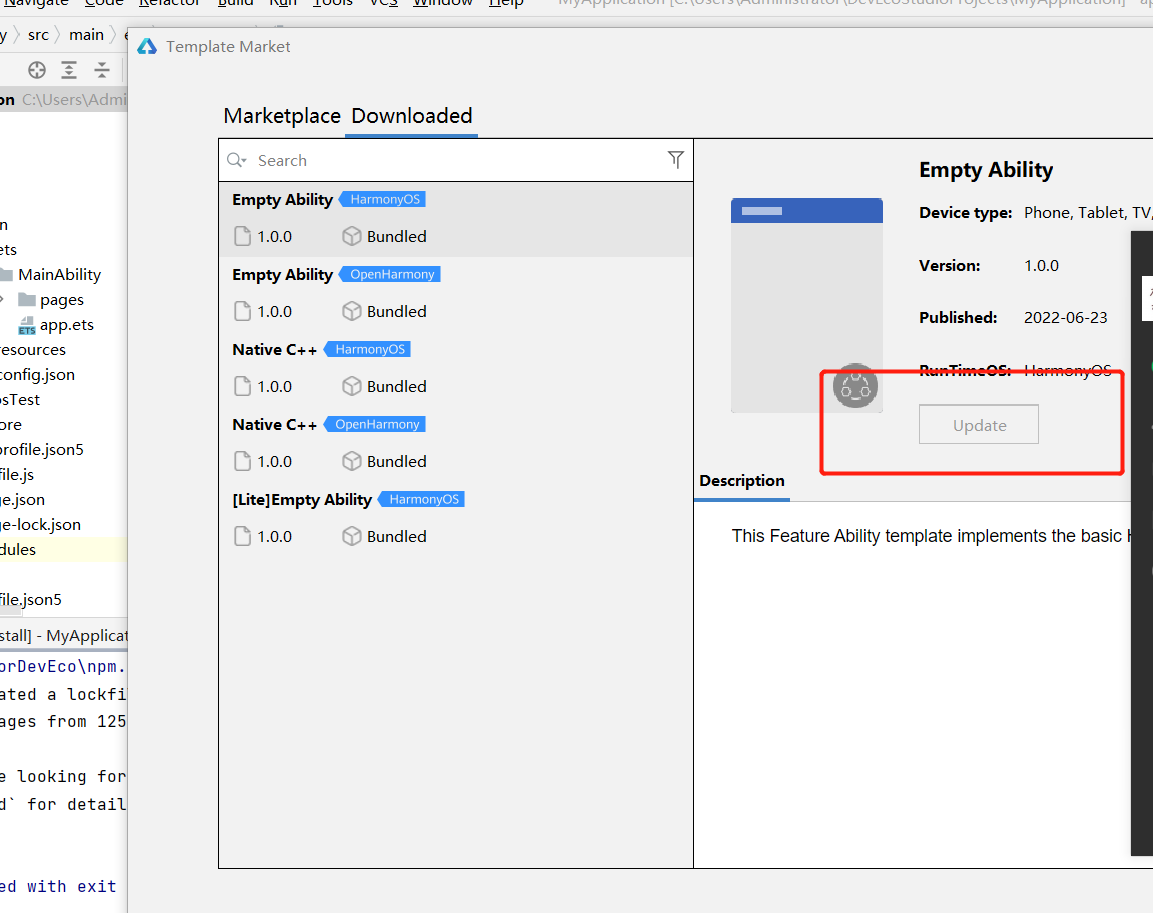
Task: Open the VCS menu
Action: 383,3
